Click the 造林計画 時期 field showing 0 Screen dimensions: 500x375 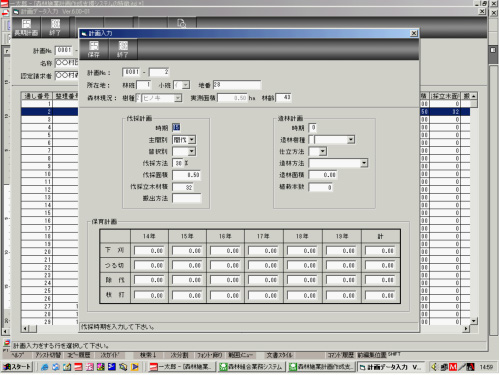(313, 127)
